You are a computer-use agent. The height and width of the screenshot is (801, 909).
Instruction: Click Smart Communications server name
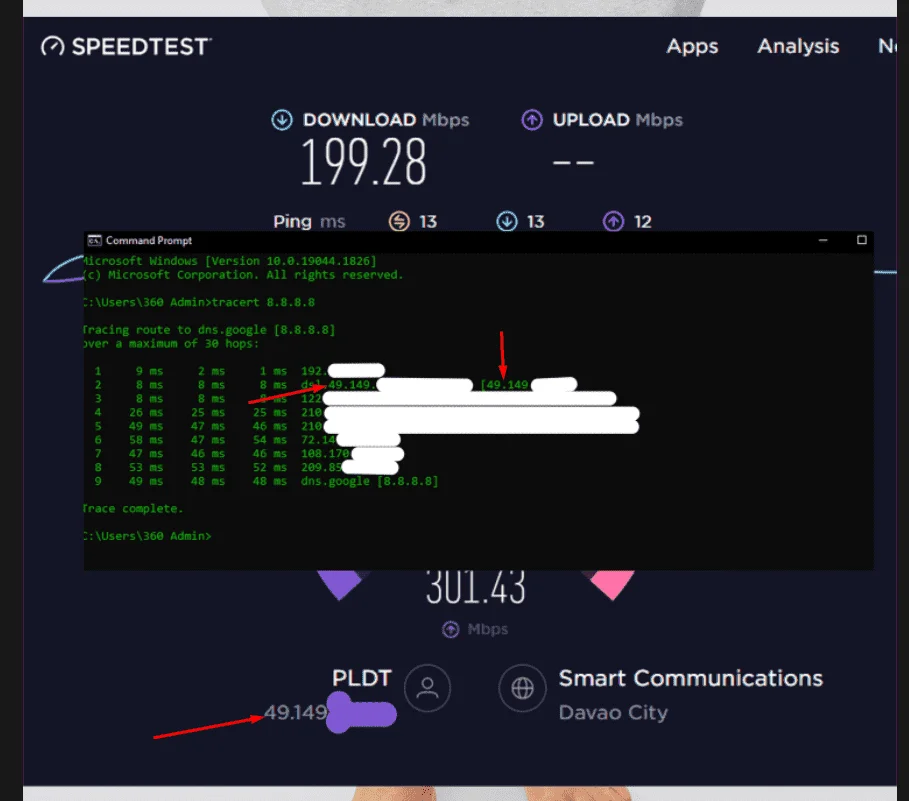[x=690, y=678]
